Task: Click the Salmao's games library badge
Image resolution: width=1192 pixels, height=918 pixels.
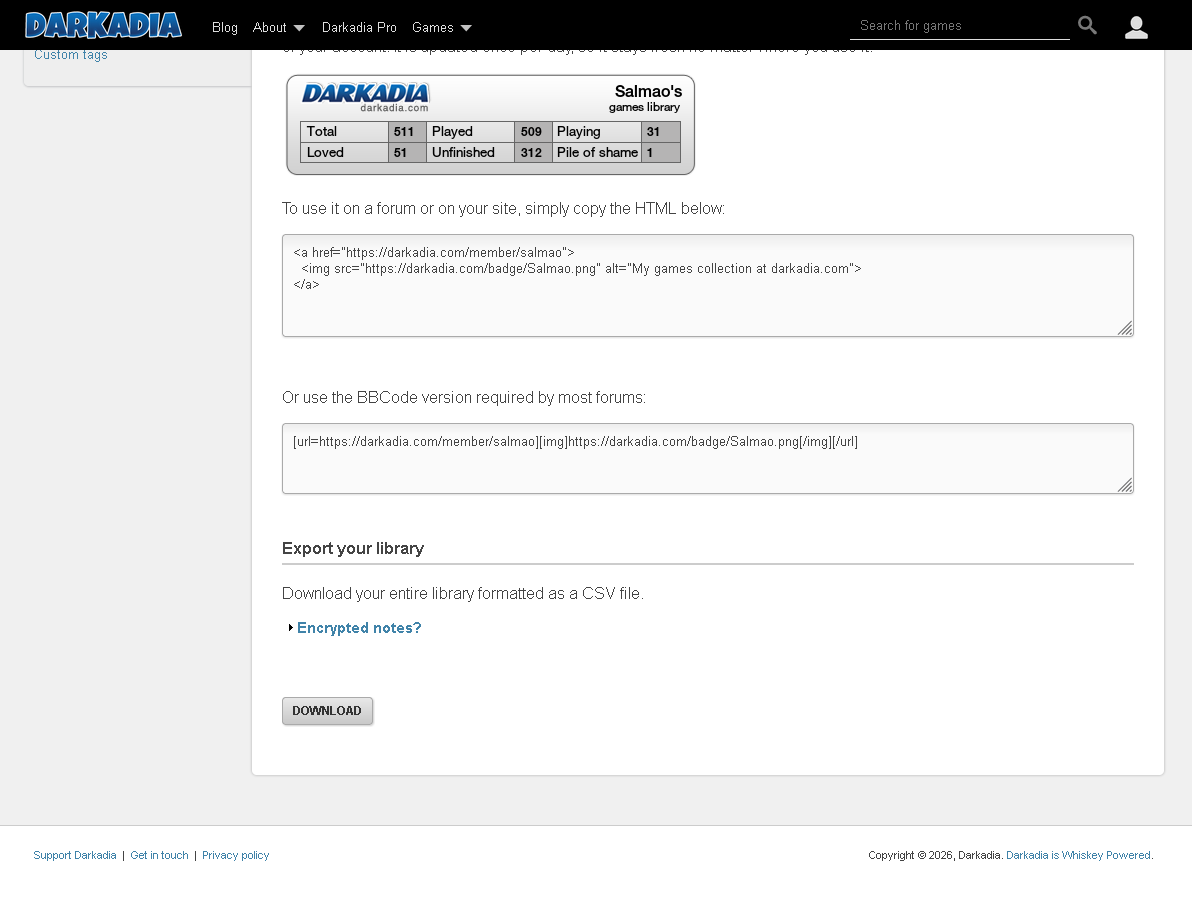Action: point(490,125)
